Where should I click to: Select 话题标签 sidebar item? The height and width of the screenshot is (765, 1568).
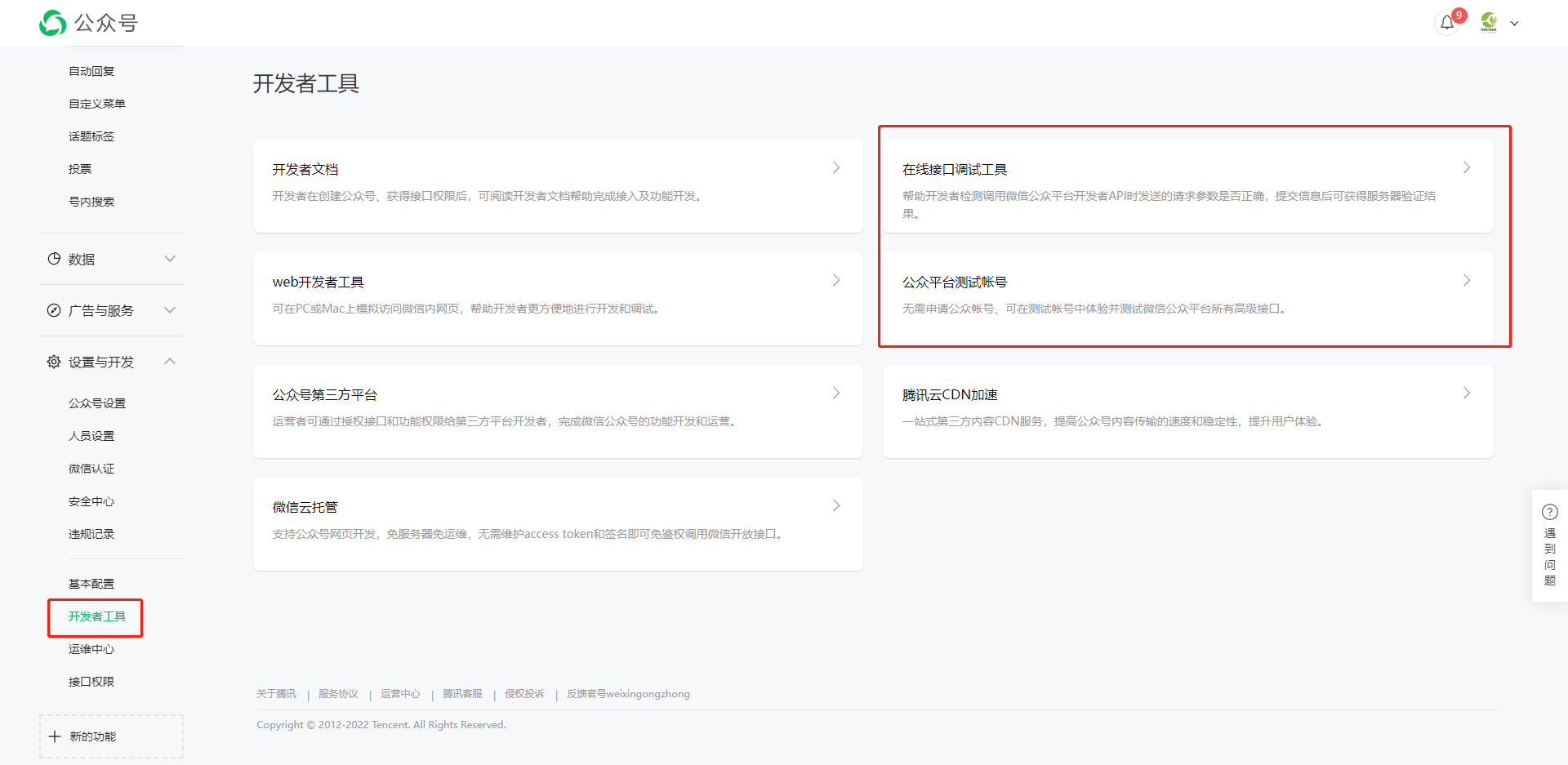point(91,136)
